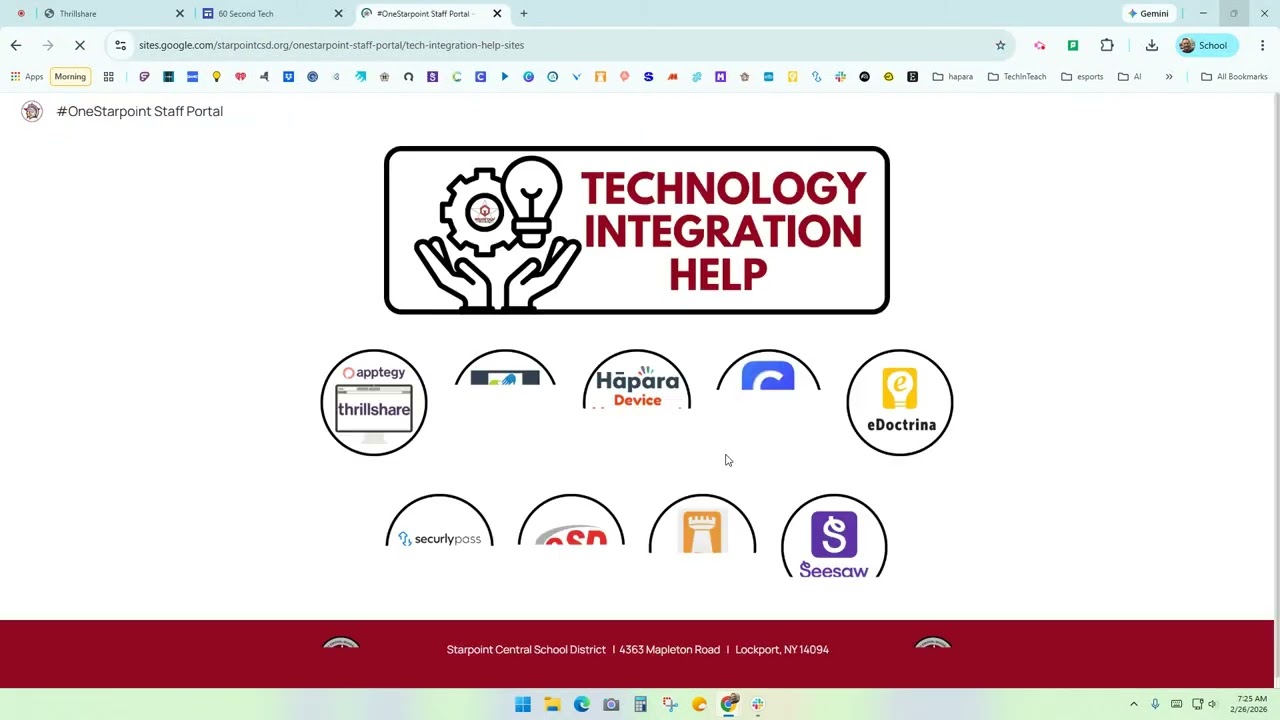Click the address bar URL
1280x720 pixels.
pos(331,45)
